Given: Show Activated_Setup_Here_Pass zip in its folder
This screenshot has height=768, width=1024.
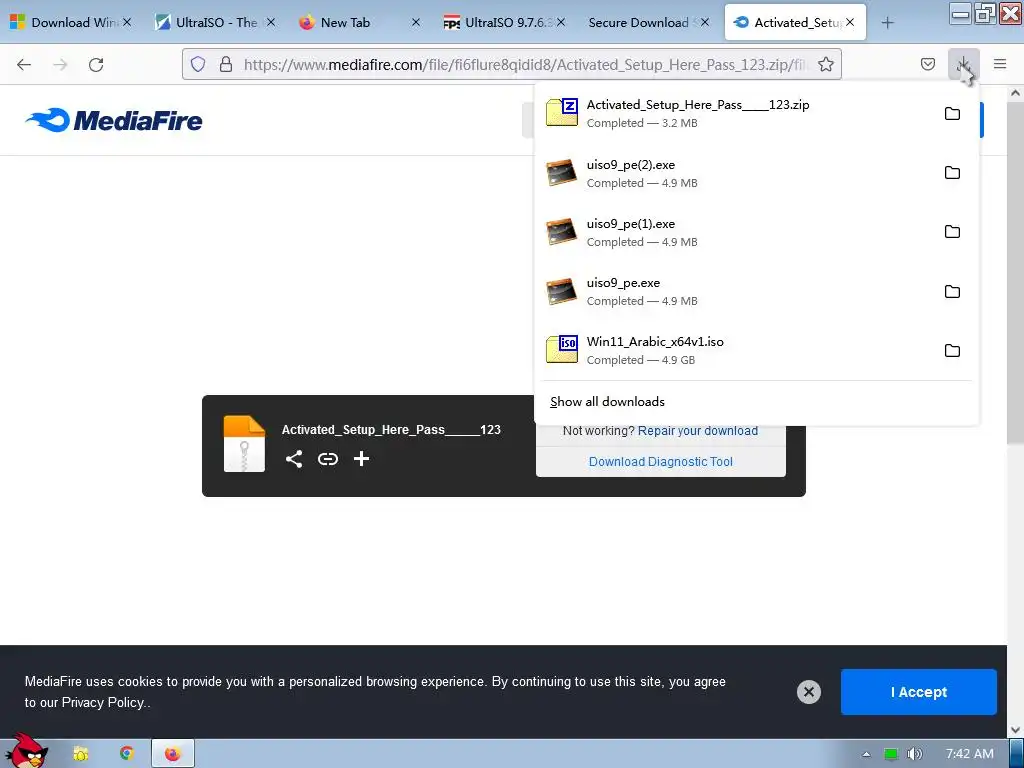Looking at the screenshot, I should 952,114.
